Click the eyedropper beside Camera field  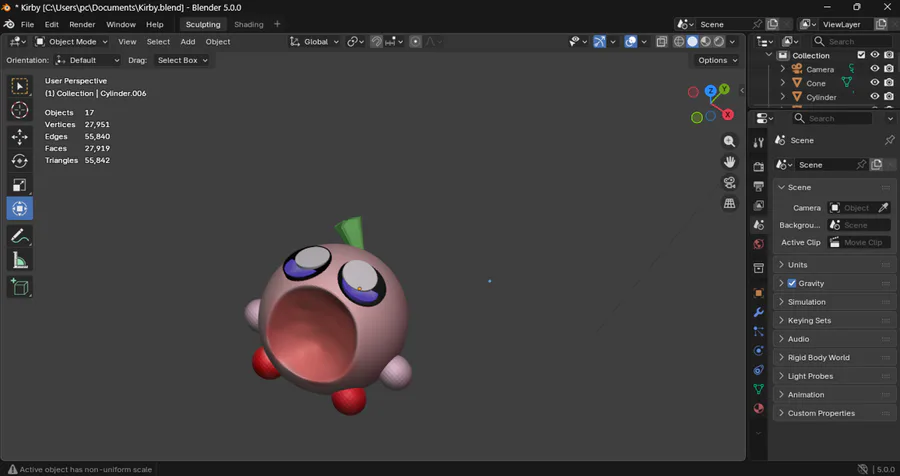pyautogui.click(x=883, y=208)
